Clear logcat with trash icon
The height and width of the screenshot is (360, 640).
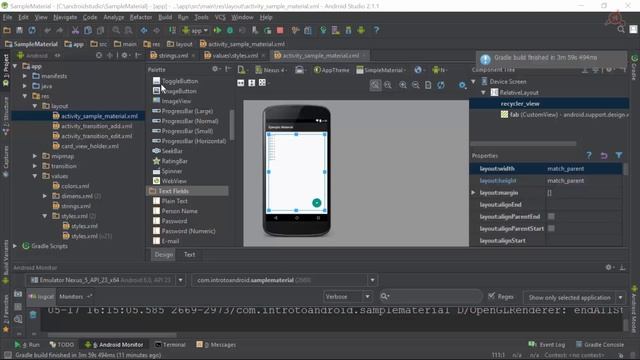coord(33,314)
